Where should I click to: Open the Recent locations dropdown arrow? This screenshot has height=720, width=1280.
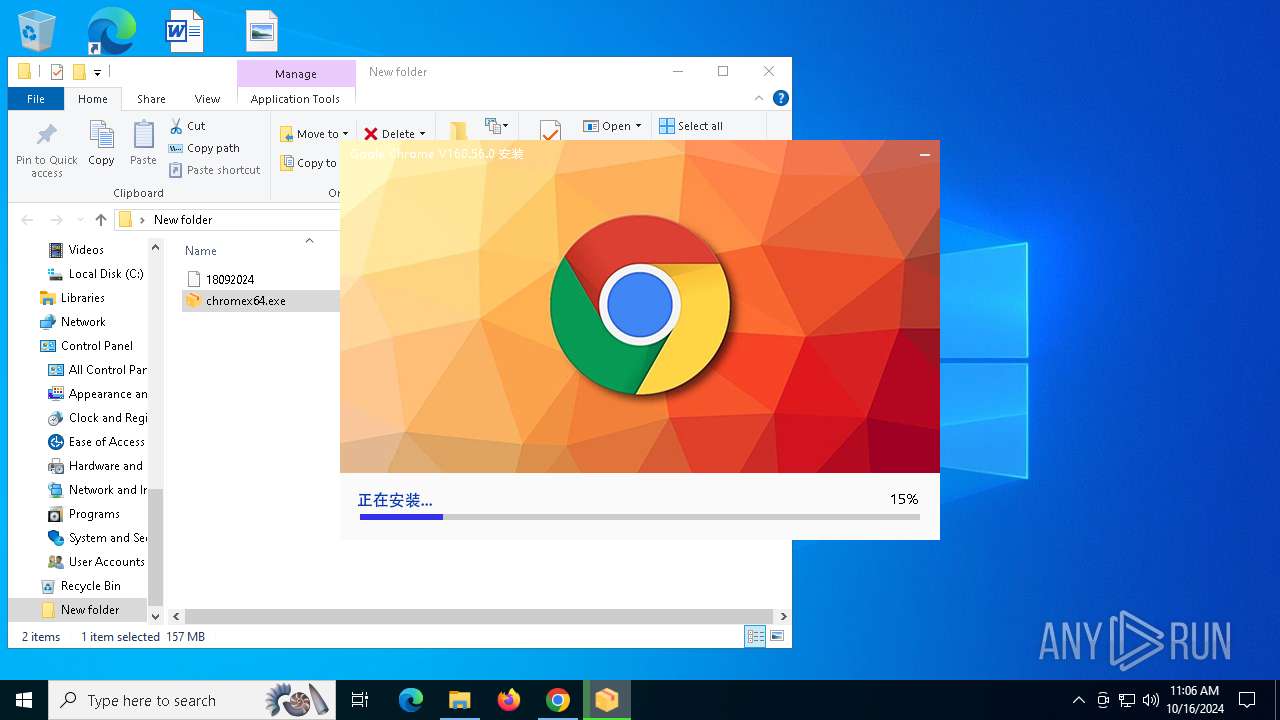[79, 220]
